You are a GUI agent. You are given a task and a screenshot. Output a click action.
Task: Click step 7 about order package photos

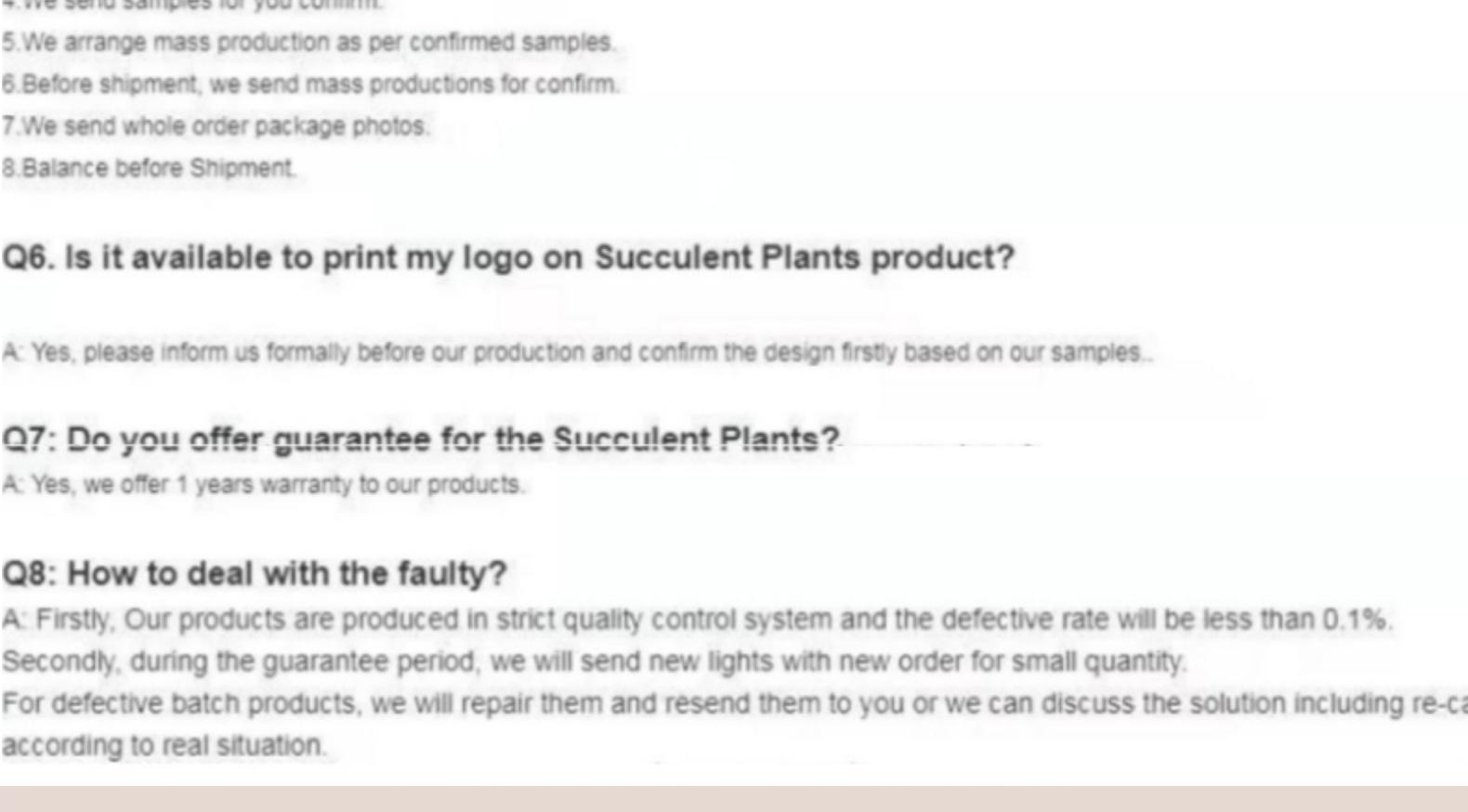point(215,126)
